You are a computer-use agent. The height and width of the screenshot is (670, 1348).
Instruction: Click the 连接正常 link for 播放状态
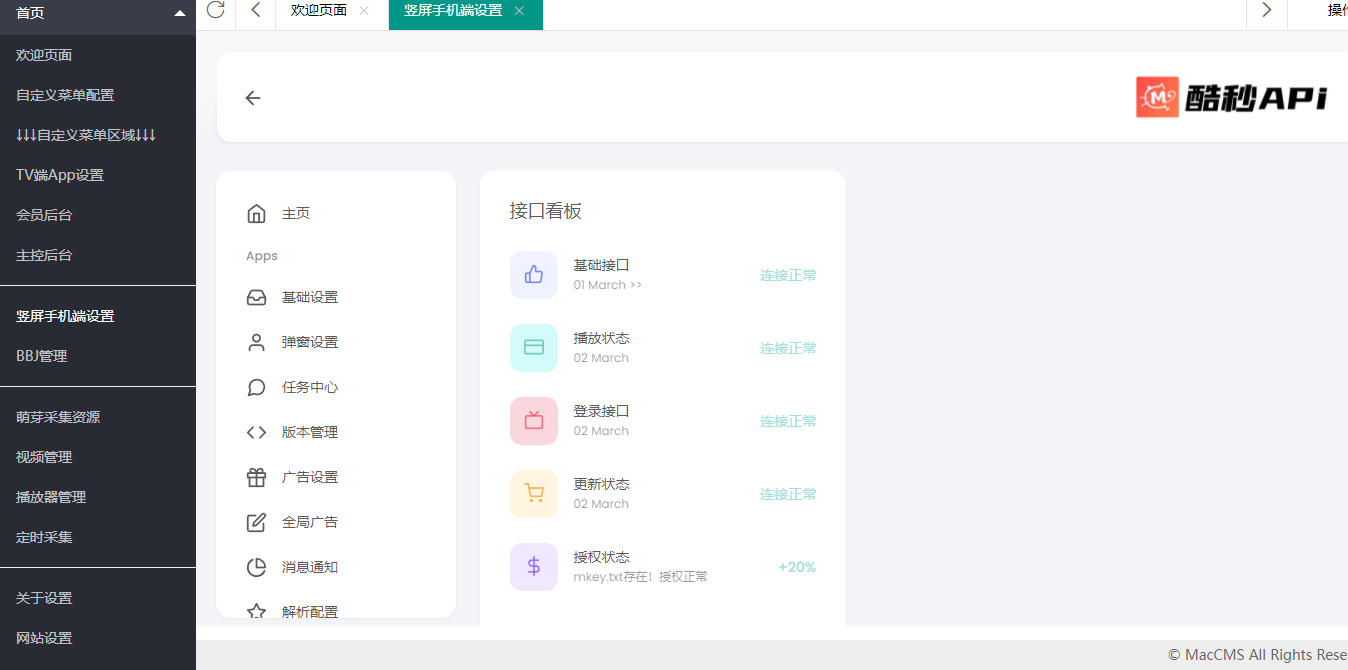(787, 347)
